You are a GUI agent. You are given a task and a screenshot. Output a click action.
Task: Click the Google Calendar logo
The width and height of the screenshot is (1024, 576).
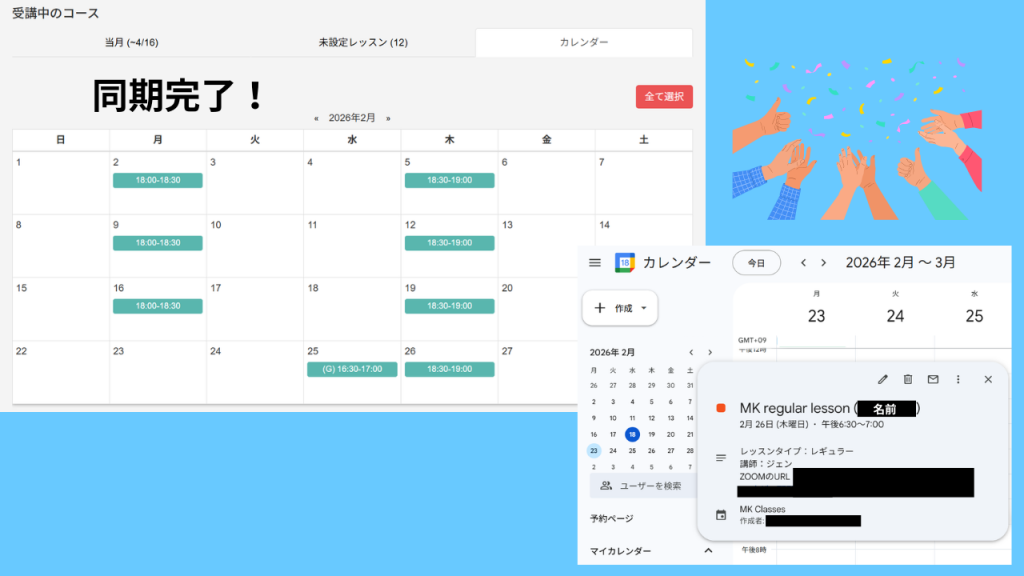pos(625,263)
